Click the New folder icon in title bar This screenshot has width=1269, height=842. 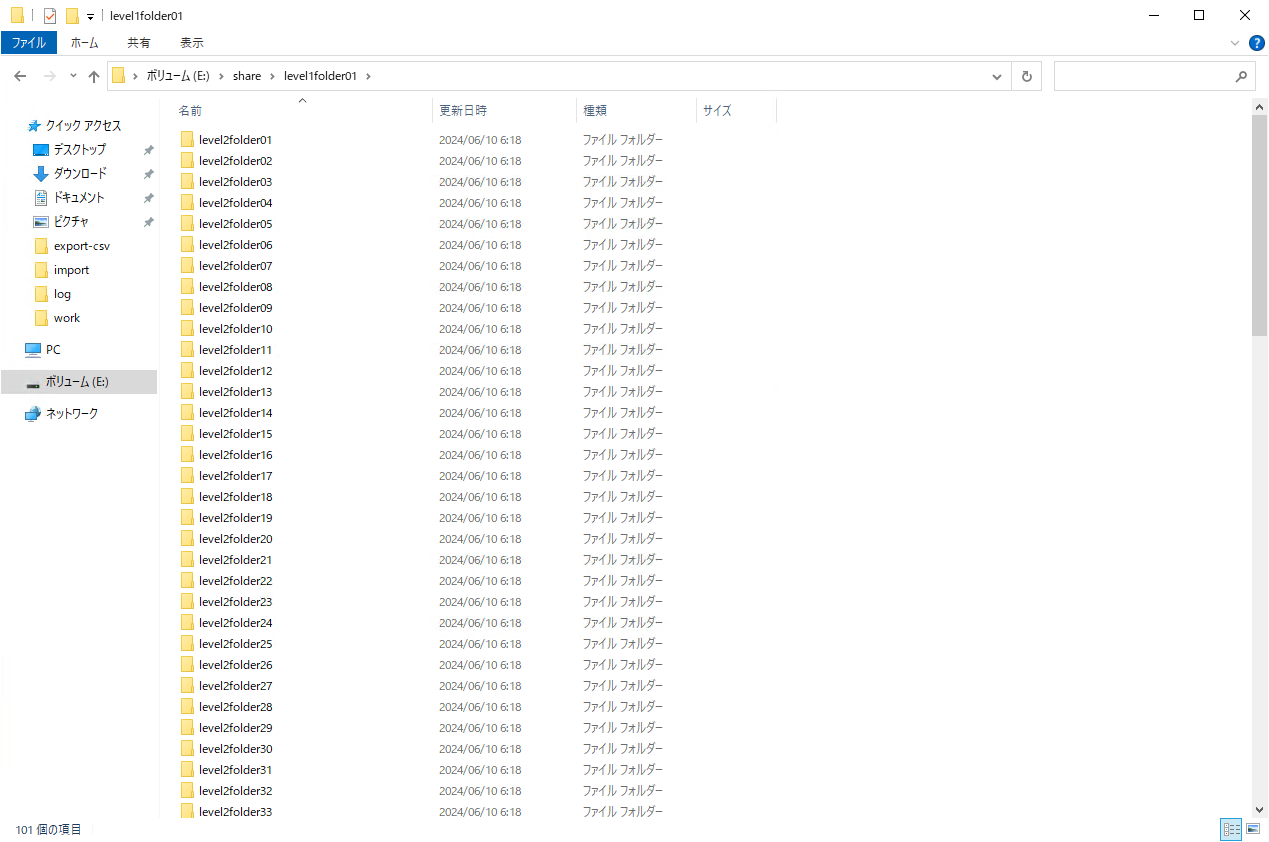[x=72, y=16]
